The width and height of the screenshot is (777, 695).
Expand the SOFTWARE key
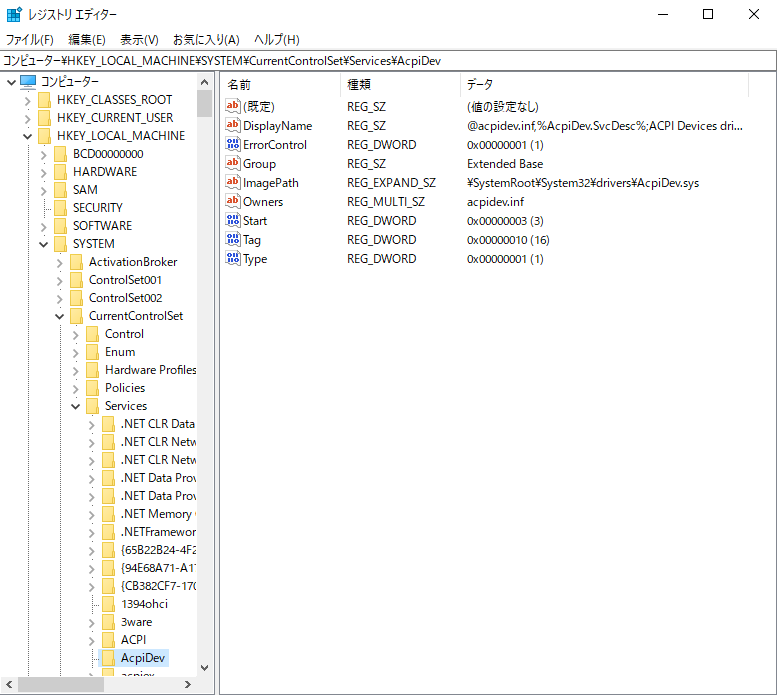[44, 226]
